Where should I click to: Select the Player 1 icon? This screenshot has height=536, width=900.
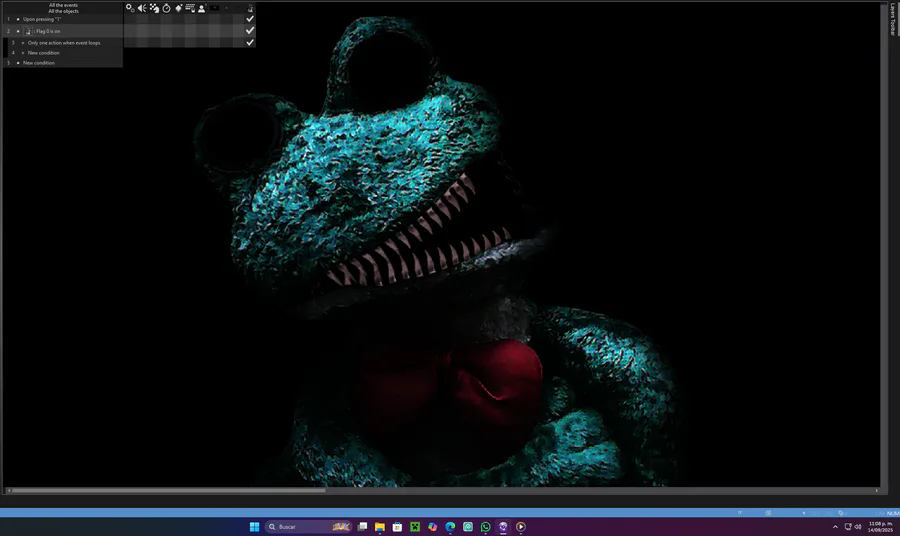202,8
